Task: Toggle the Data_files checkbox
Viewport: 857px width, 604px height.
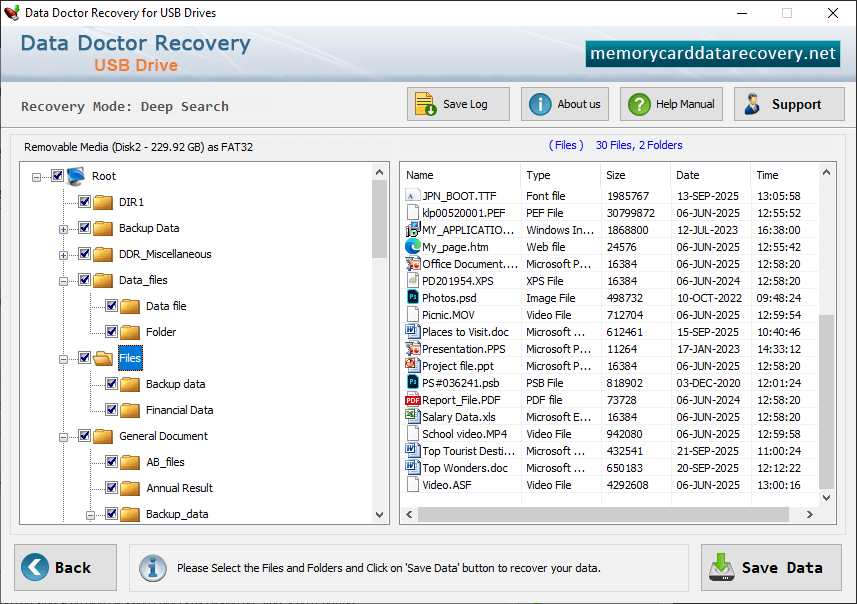Action: tap(84, 279)
